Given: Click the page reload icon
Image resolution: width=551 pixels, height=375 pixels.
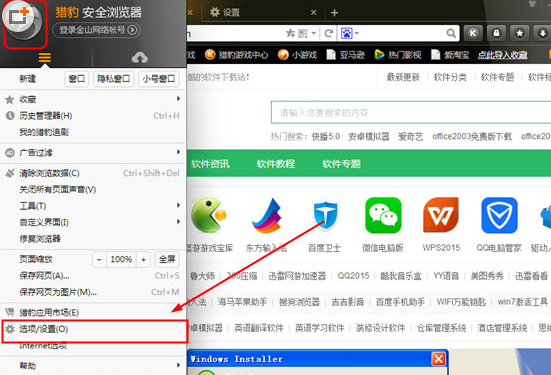Looking at the screenshot, I should point(329,33).
